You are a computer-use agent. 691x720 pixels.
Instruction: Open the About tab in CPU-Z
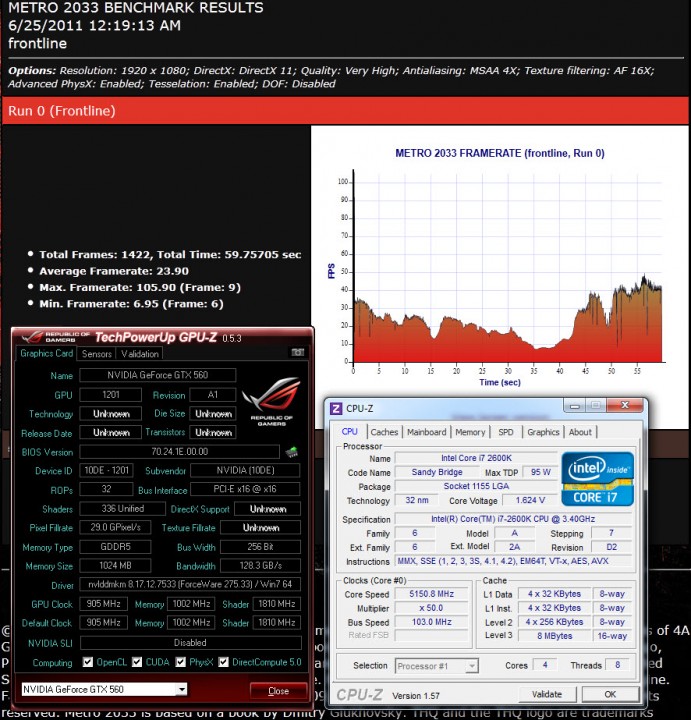click(x=580, y=432)
